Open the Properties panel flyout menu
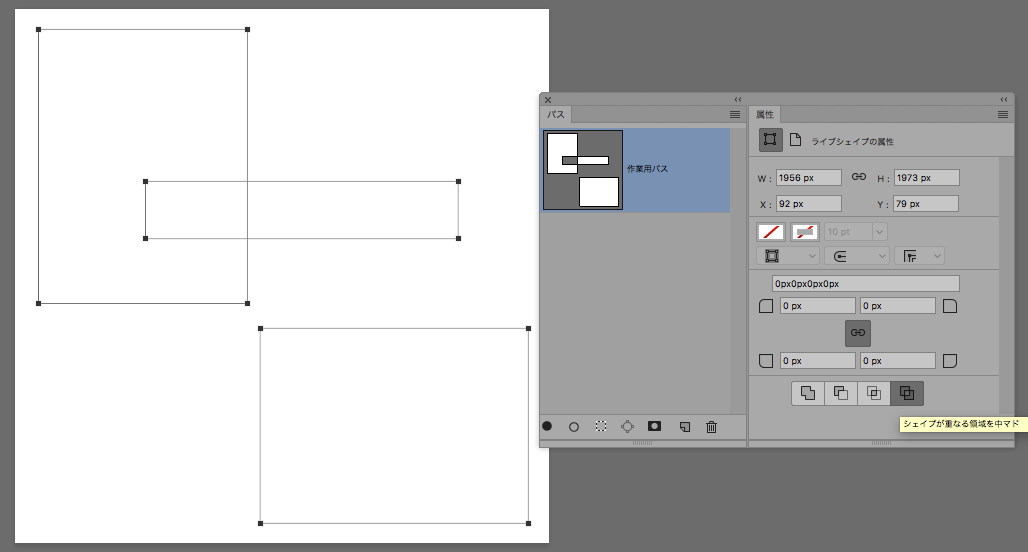Image resolution: width=1028 pixels, height=552 pixels. click(1002, 114)
